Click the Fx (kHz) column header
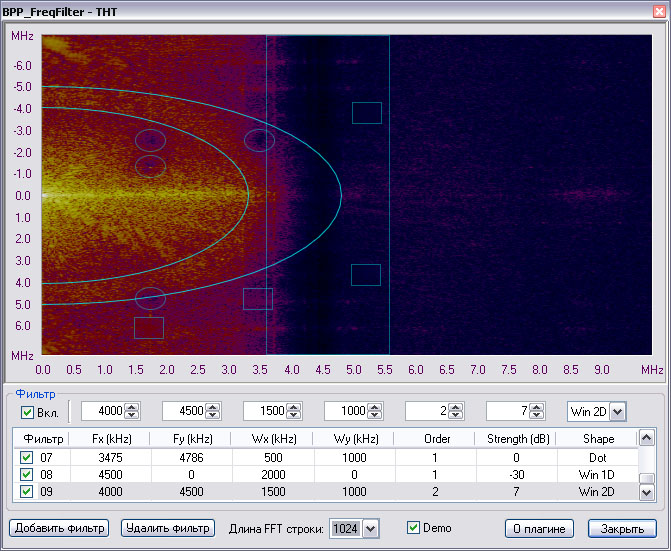 (110, 439)
